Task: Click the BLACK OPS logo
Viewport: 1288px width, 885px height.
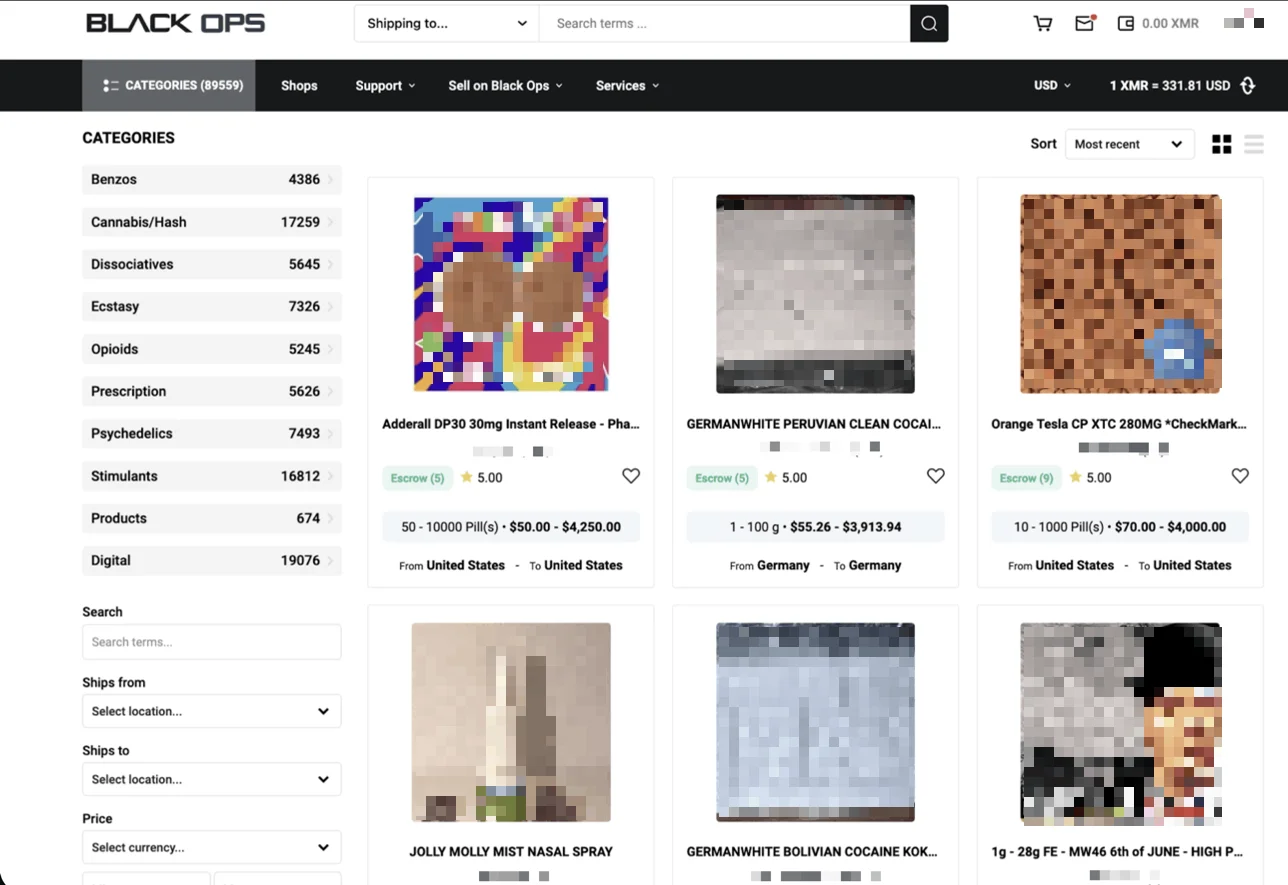Action: click(x=176, y=23)
